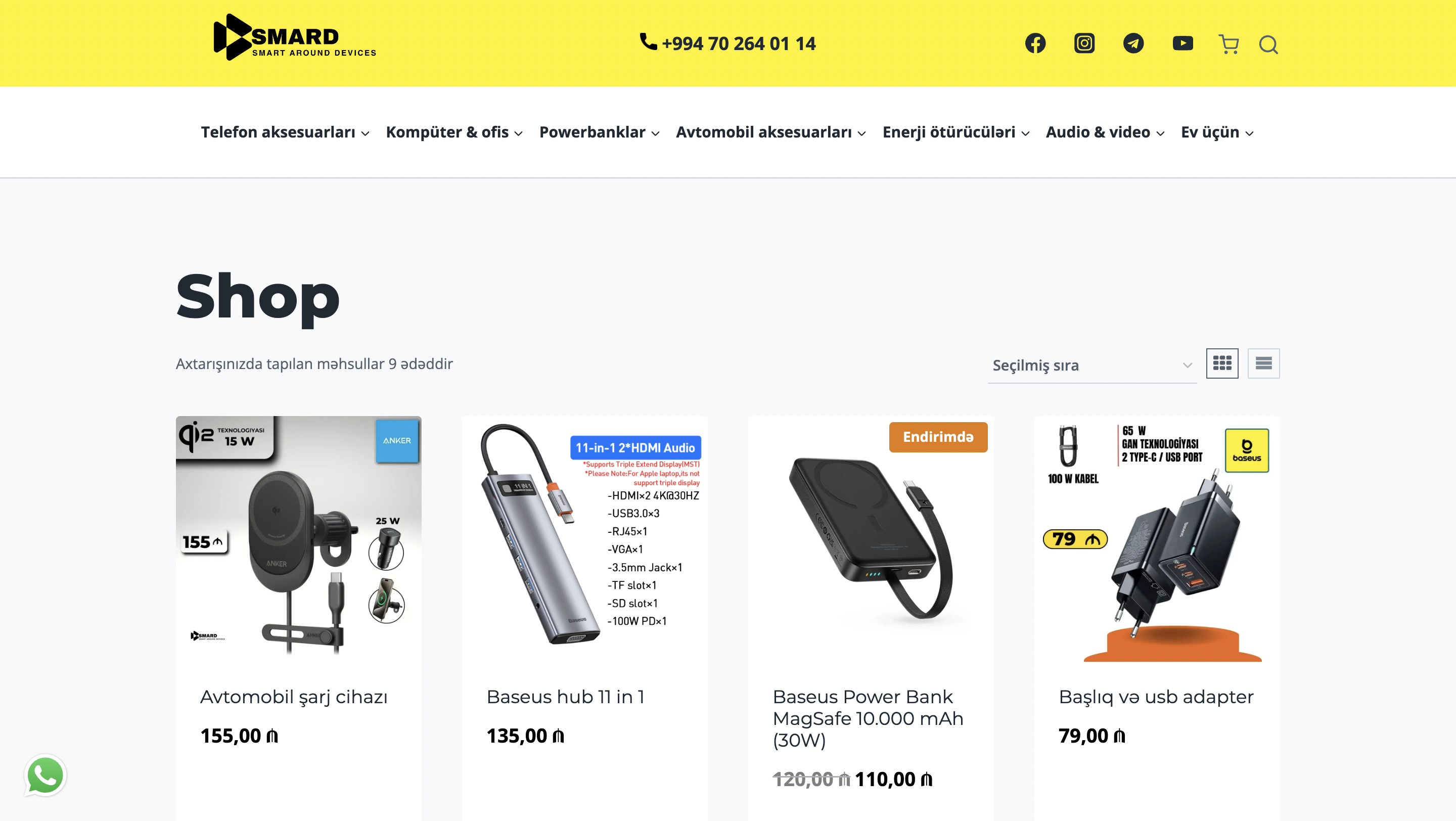Open the Avtomobil şarj cihazı product image
The height and width of the screenshot is (821, 1456).
(x=298, y=538)
